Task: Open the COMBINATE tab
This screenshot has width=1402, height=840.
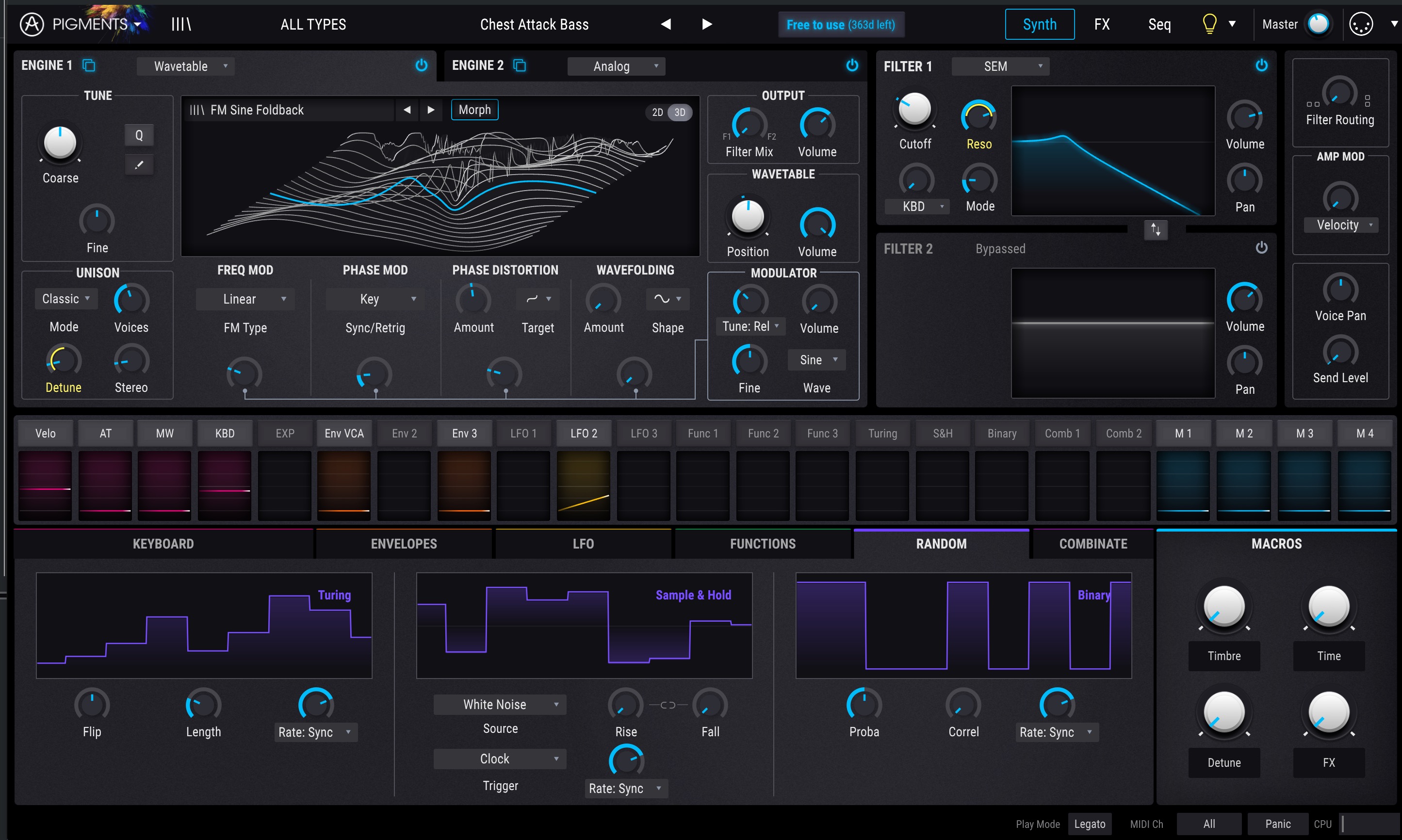Action: [1093, 544]
